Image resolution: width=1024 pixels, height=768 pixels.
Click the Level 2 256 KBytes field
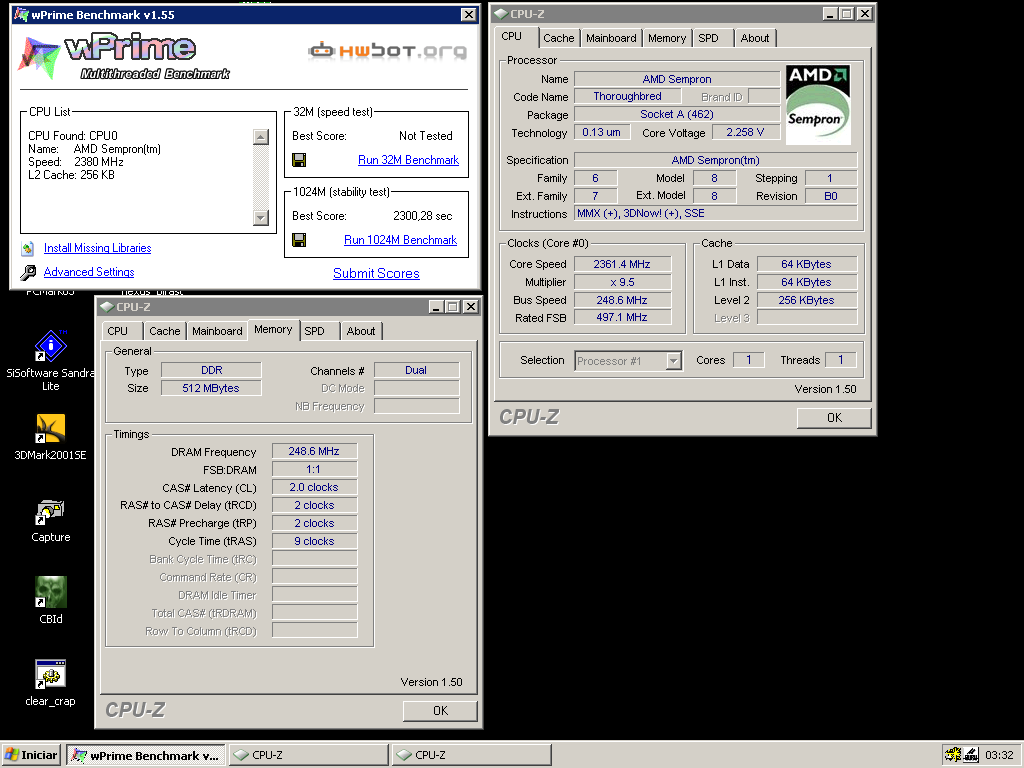(x=807, y=300)
